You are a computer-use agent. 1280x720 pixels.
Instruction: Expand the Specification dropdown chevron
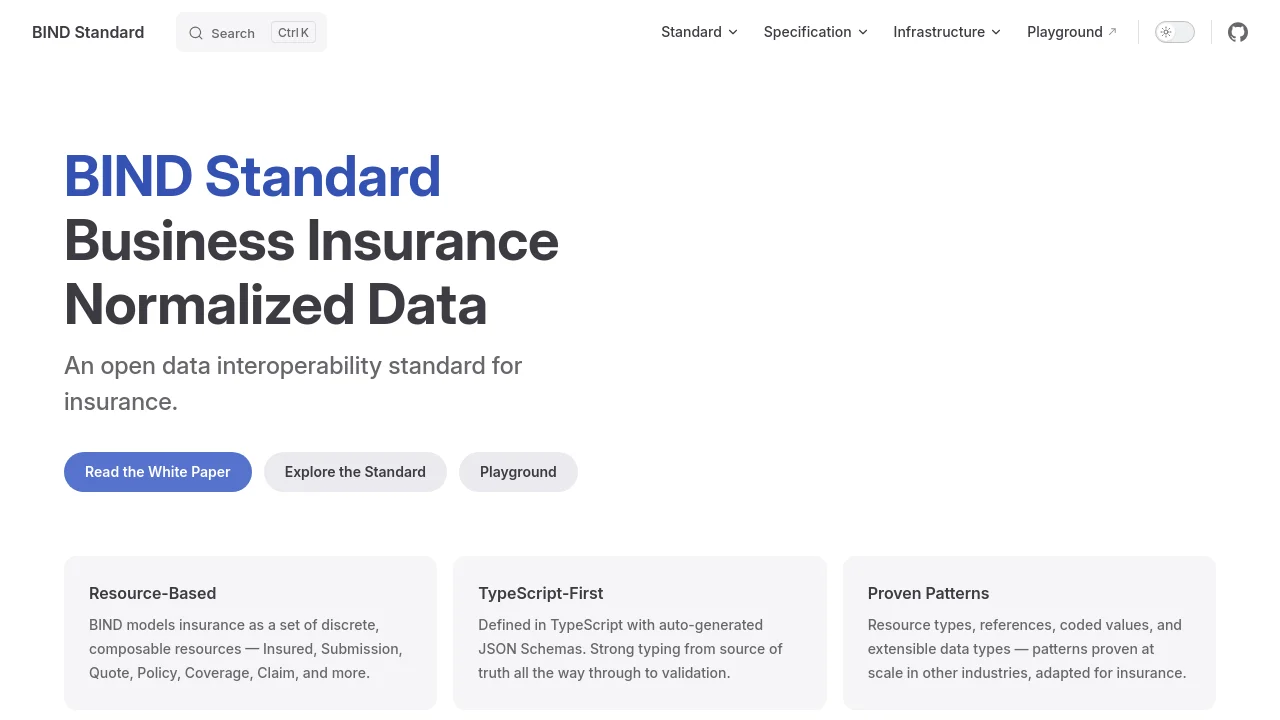pyautogui.click(x=863, y=32)
